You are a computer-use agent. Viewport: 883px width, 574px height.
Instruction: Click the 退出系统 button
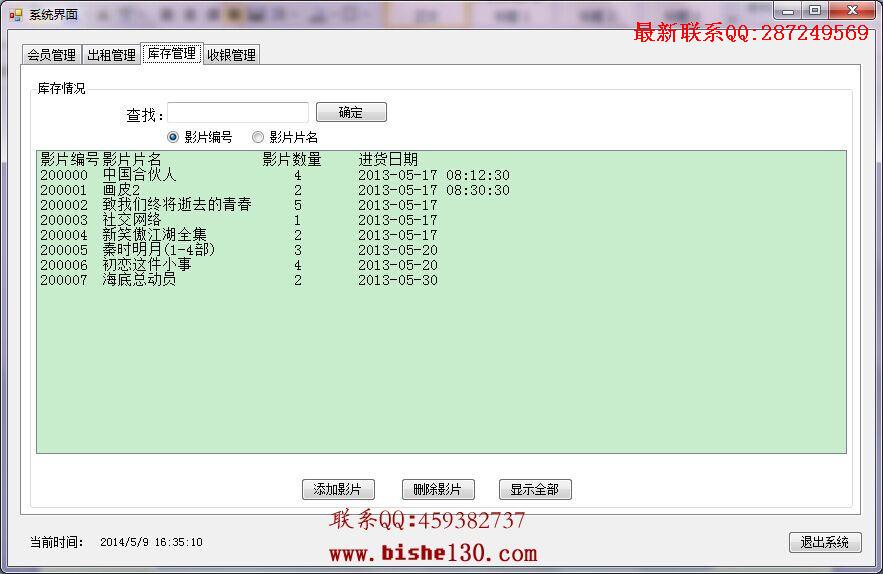coord(825,542)
